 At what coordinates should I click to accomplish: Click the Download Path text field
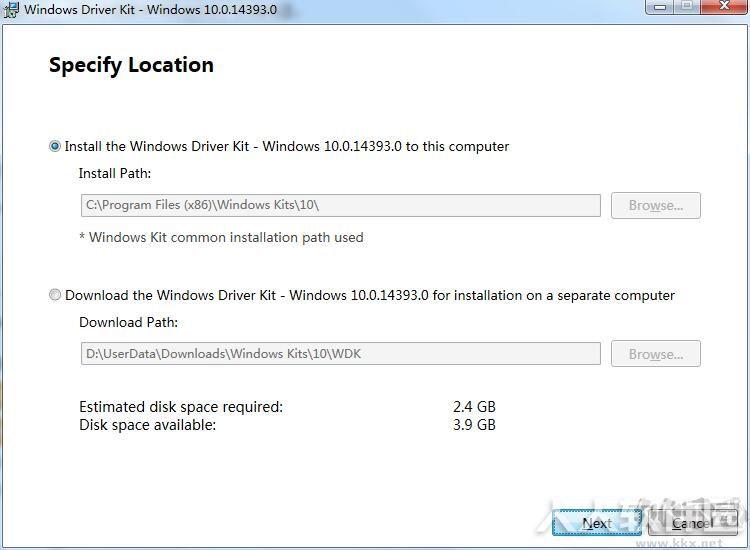click(341, 354)
